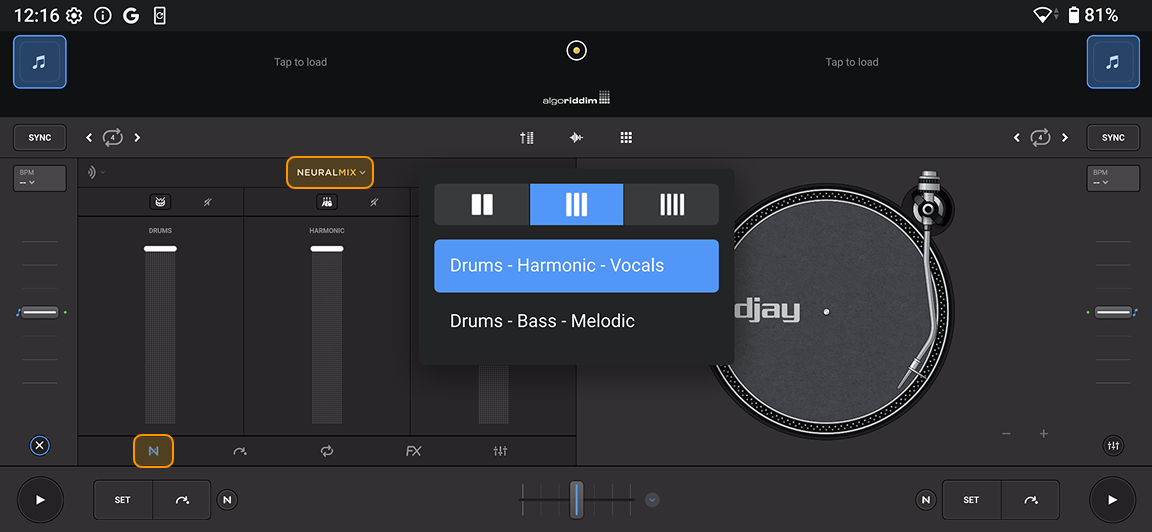
Task: Select Drums - Bass - Melodic option
Action: [577, 321]
